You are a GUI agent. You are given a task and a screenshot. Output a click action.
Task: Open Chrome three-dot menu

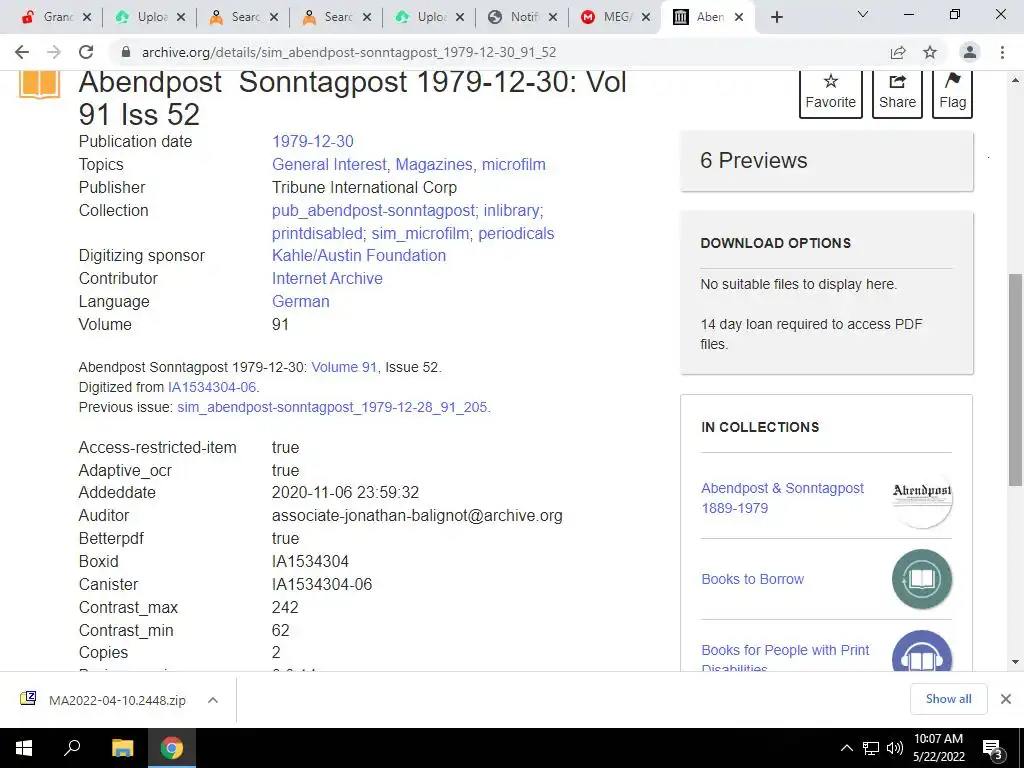click(1002, 52)
